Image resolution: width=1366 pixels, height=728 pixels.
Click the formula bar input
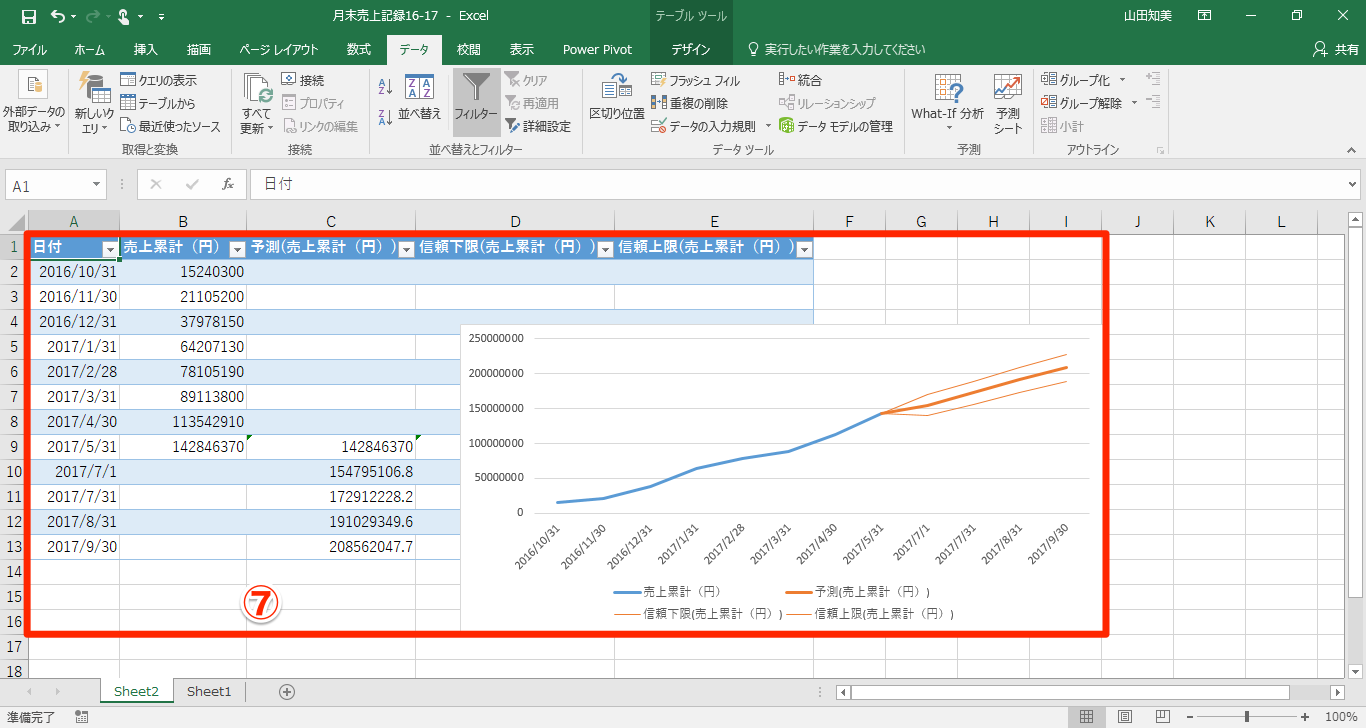pyautogui.click(x=796, y=185)
